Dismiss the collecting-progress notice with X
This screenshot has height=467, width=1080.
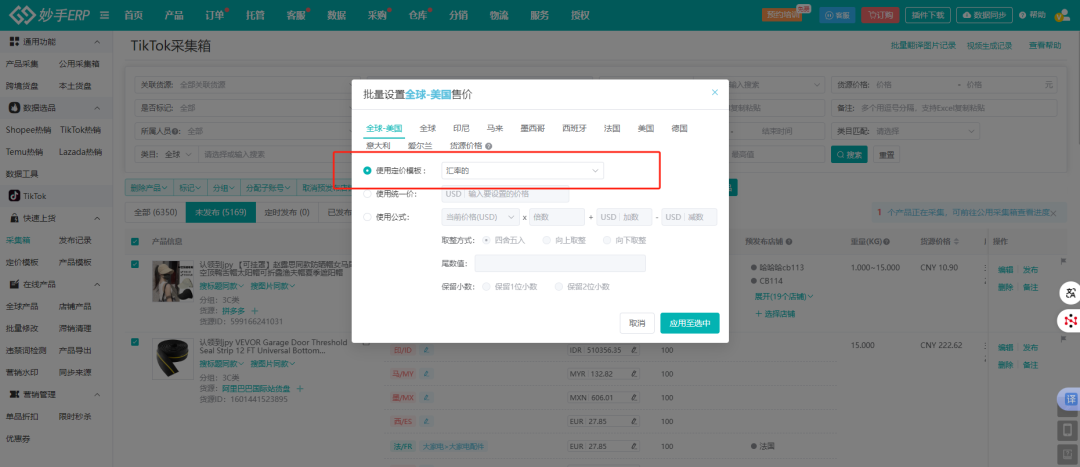pos(1054,214)
